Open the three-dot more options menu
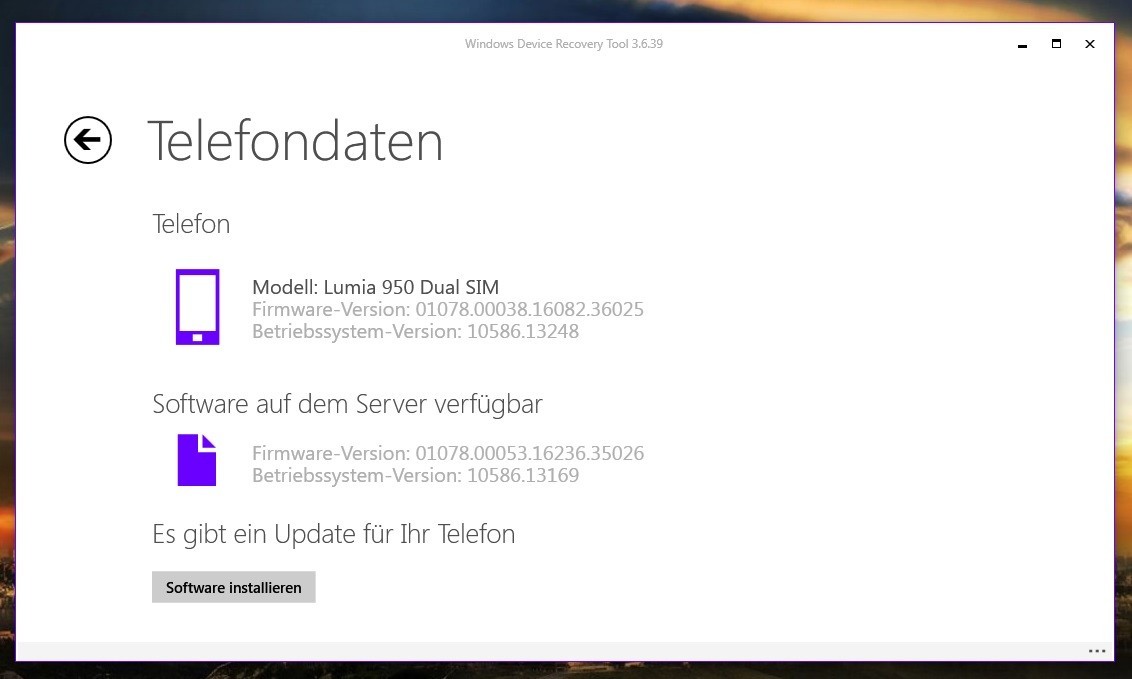This screenshot has width=1132, height=679. coord(1097,651)
